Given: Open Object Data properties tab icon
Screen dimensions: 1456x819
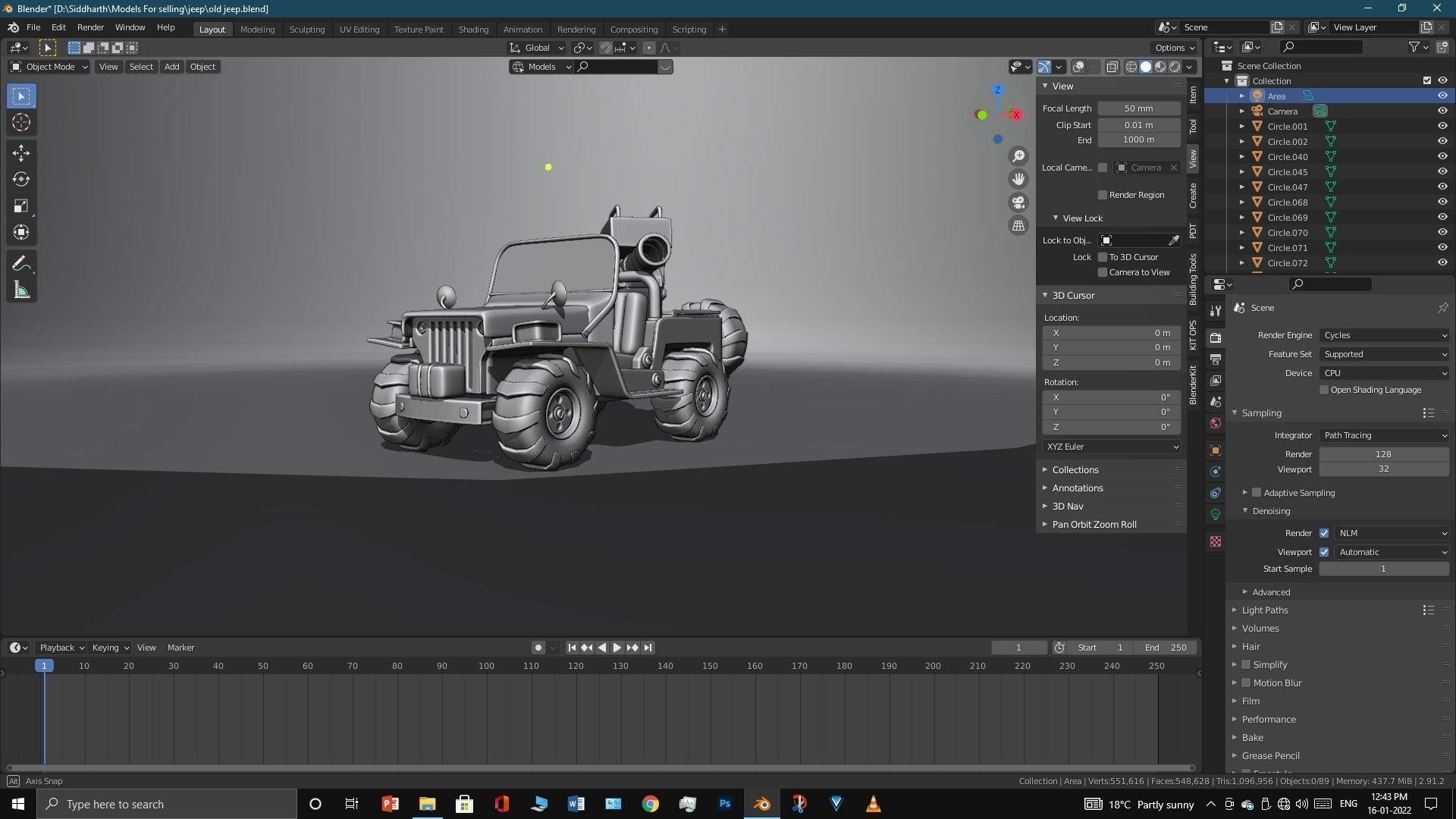Looking at the screenshot, I should [1216, 514].
